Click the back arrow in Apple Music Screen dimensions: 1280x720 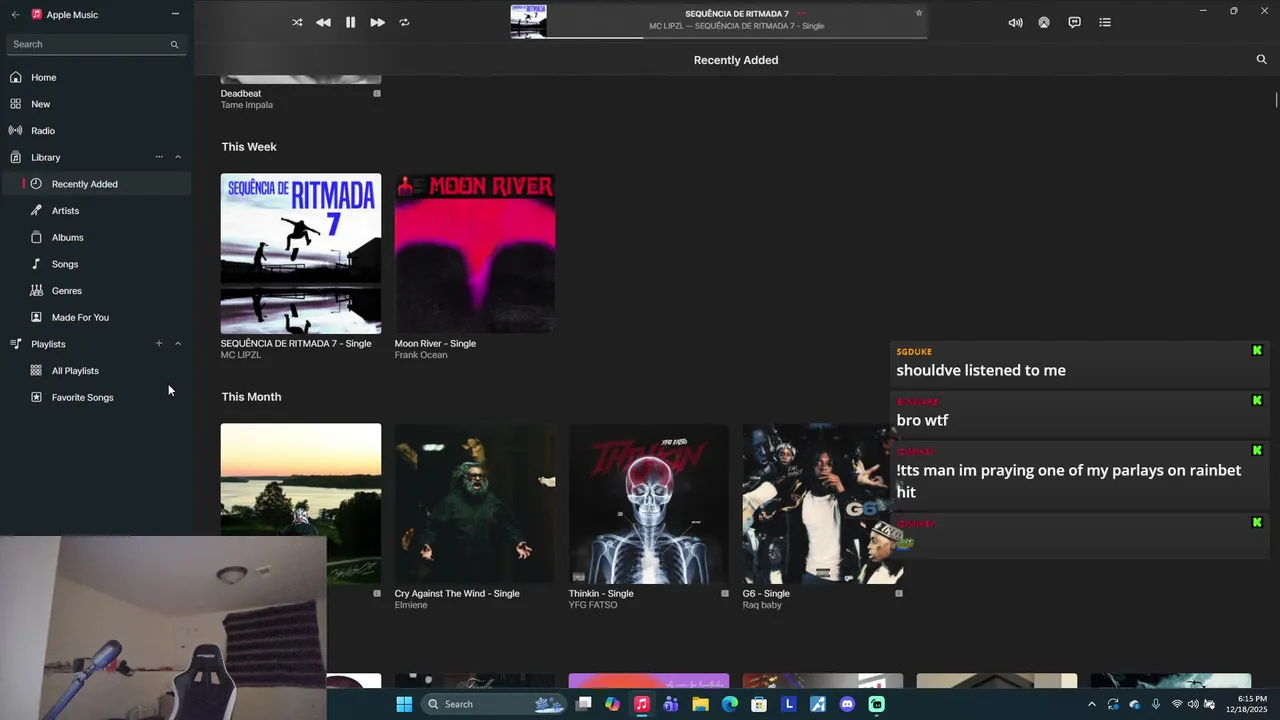coord(15,15)
